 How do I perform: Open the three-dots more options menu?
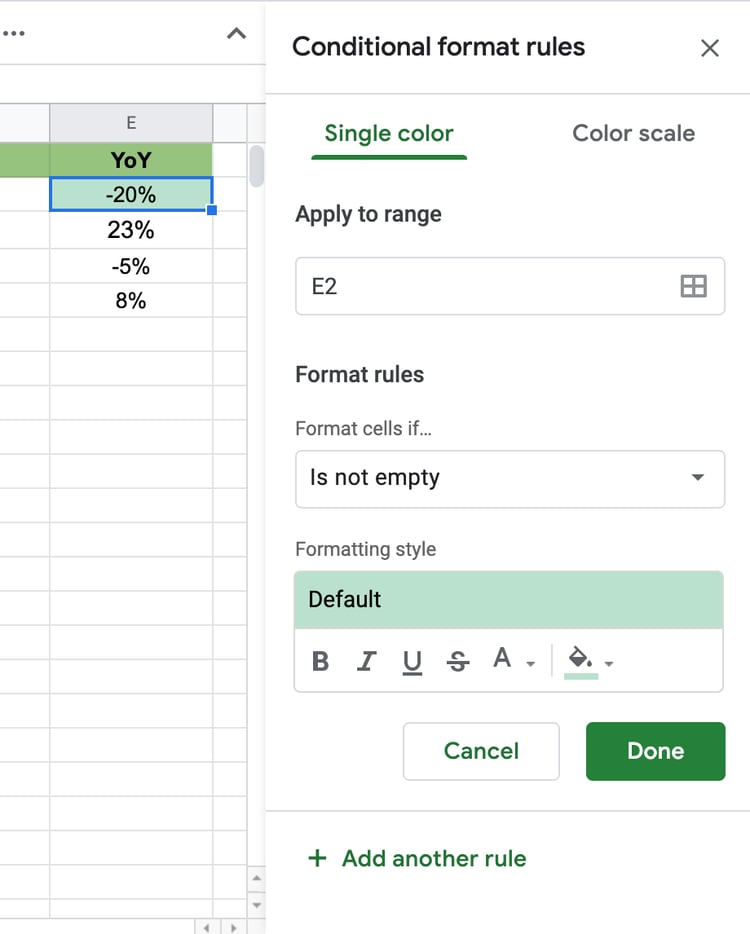(x=14, y=33)
